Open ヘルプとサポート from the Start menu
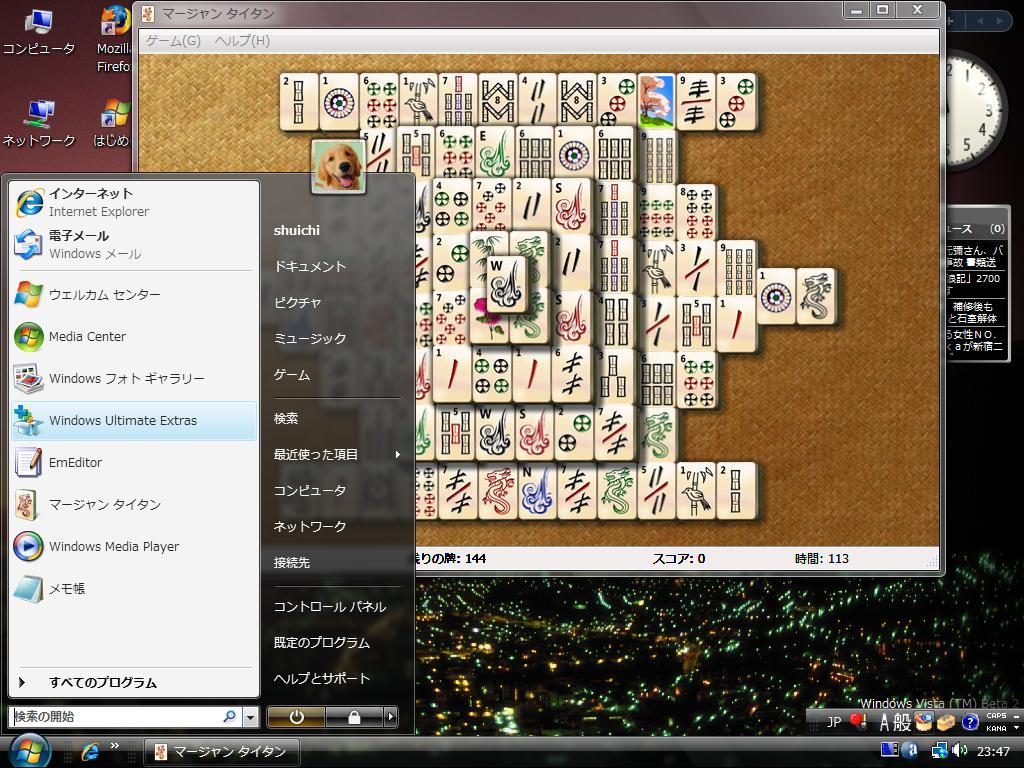Image resolution: width=1024 pixels, height=768 pixels. (x=321, y=679)
